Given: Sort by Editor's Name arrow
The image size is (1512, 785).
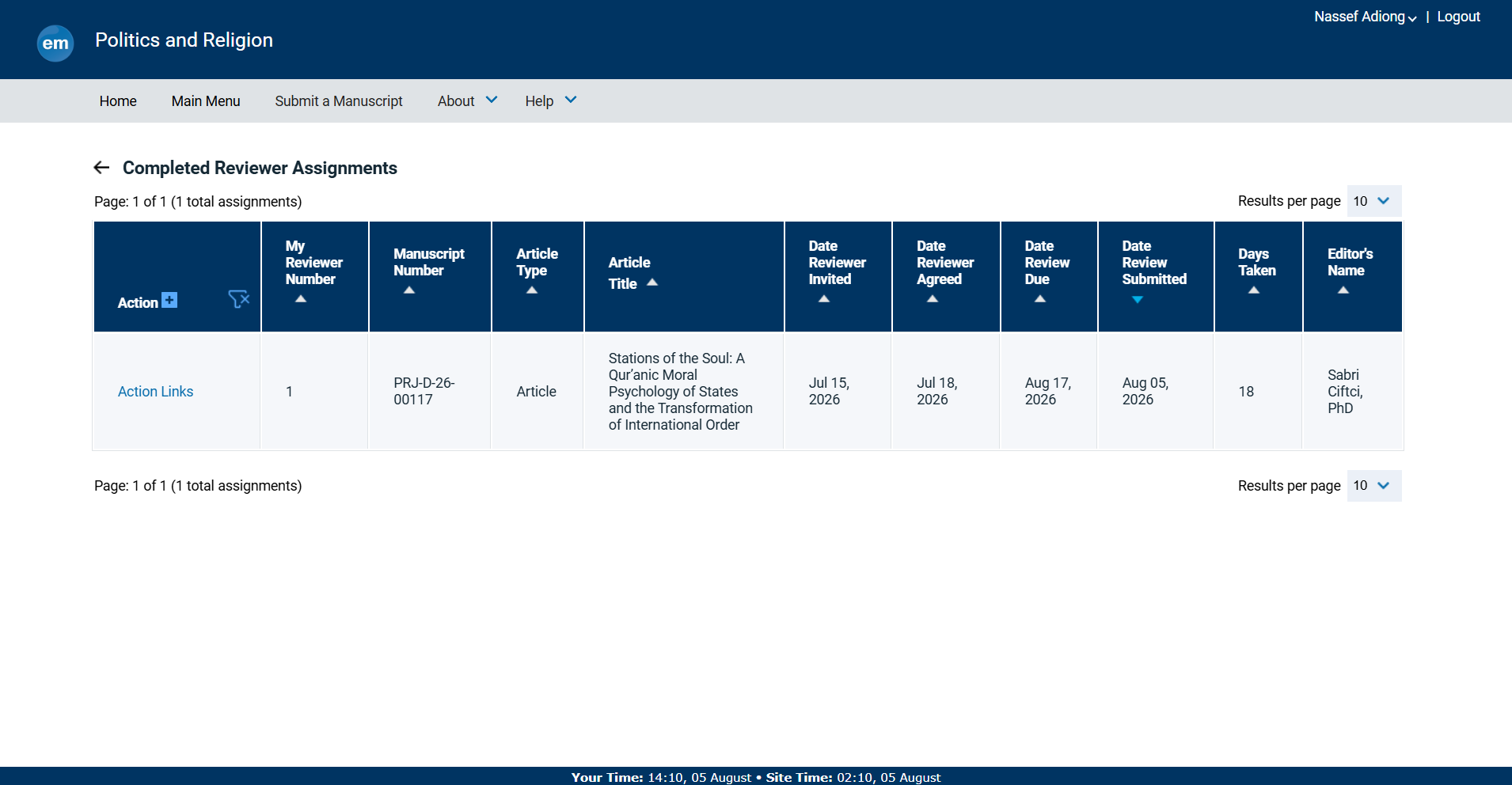Looking at the screenshot, I should click(1343, 290).
